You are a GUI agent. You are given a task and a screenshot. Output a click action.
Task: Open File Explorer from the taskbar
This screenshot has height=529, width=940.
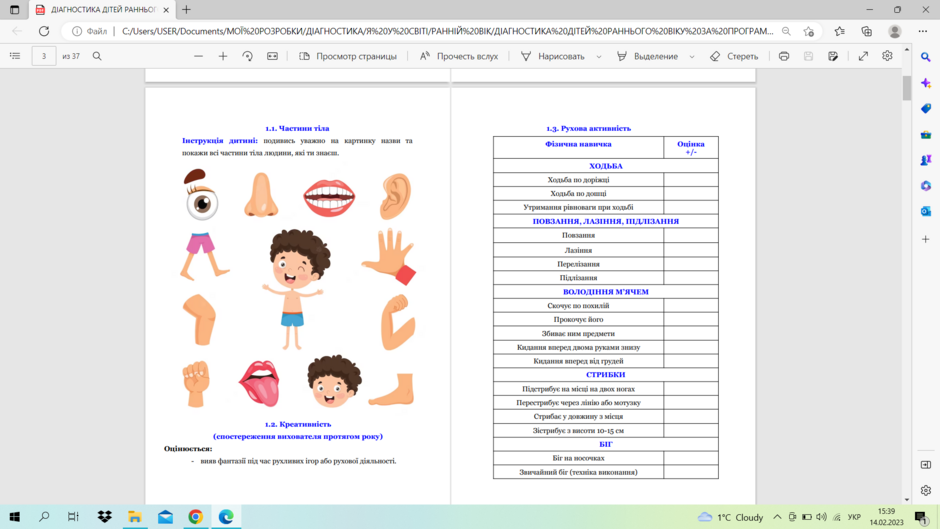coord(135,516)
